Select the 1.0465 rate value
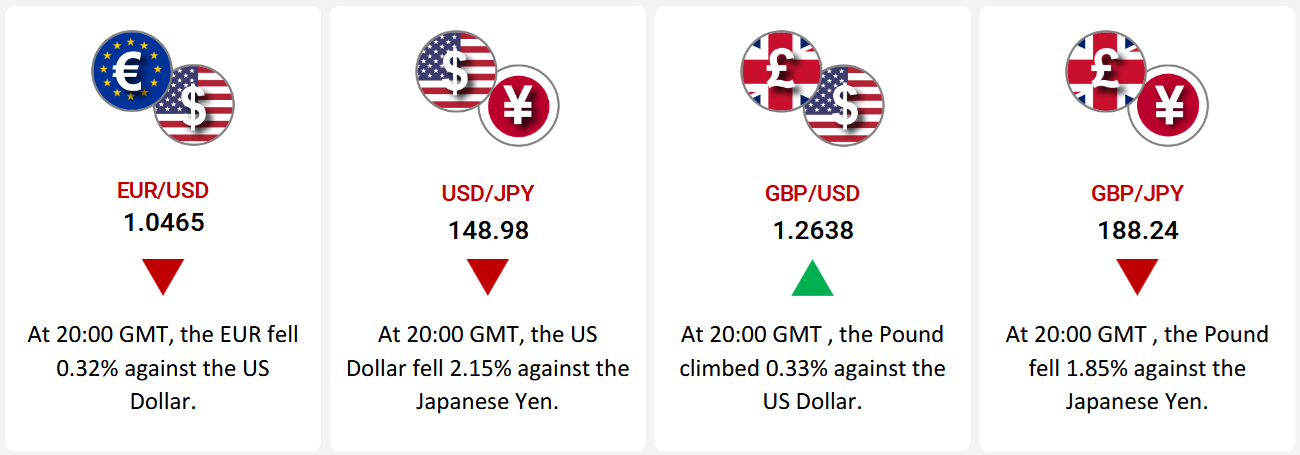The height and width of the screenshot is (455, 1300). point(163,222)
